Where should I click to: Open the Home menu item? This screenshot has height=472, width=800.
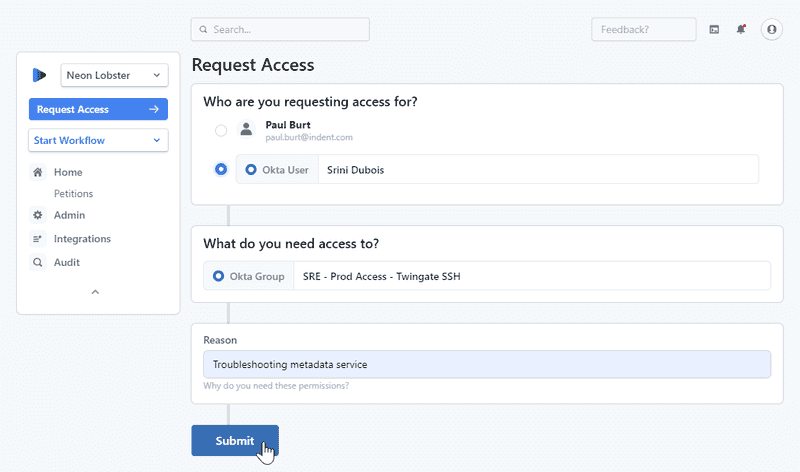68,172
